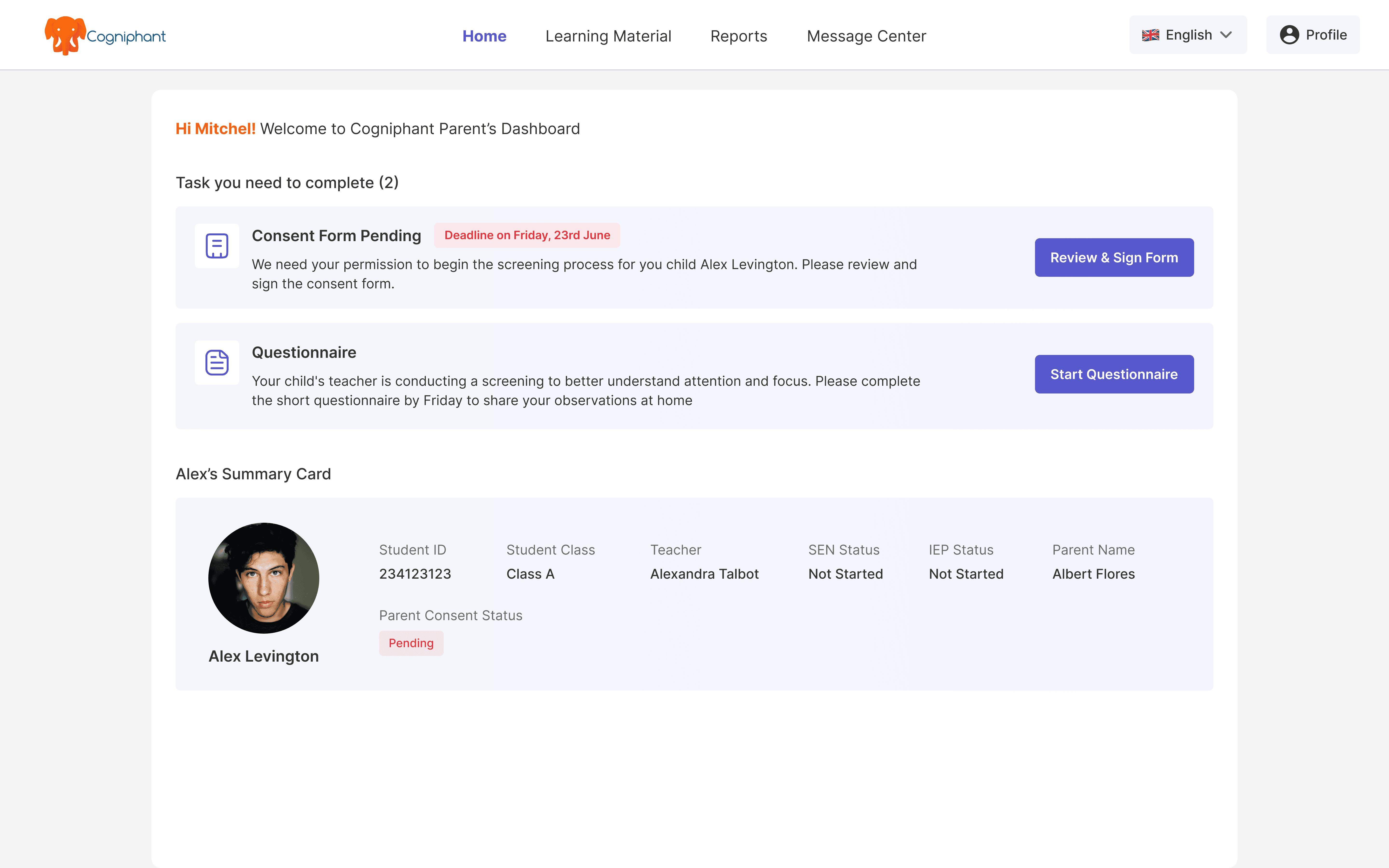Switch to the Reports page

[738, 36]
